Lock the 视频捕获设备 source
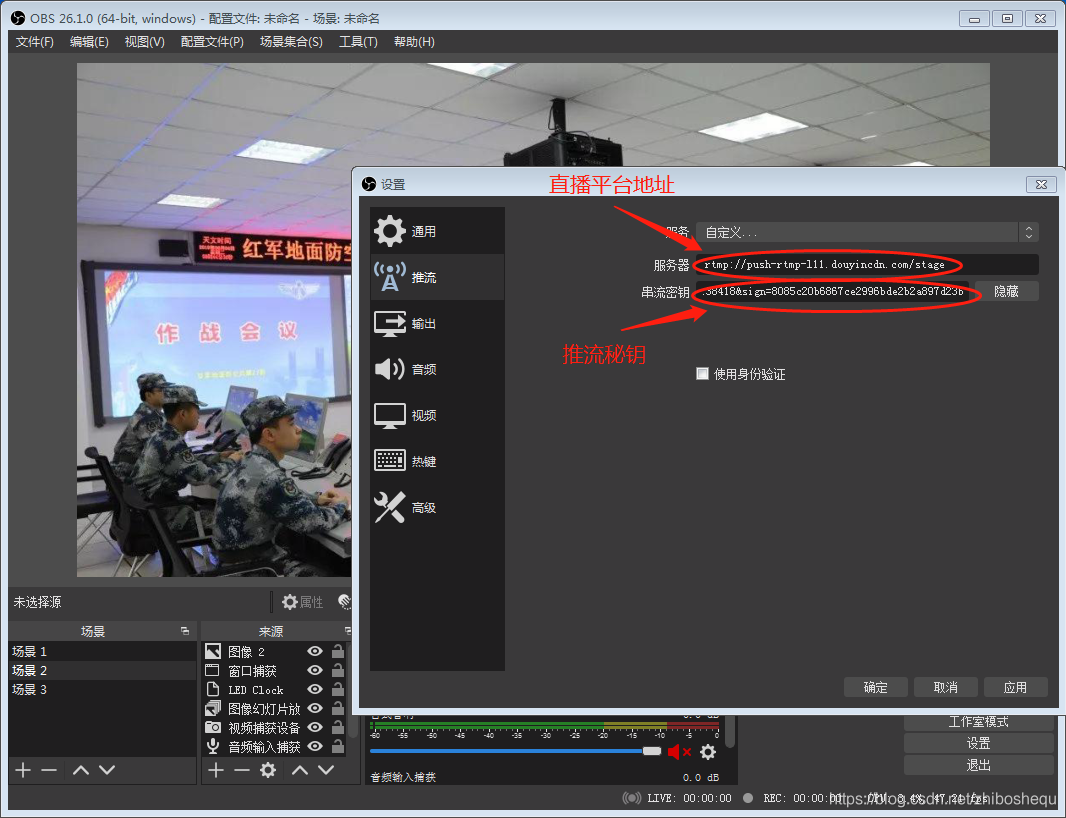The height and width of the screenshot is (818, 1066). click(x=337, y=728)
